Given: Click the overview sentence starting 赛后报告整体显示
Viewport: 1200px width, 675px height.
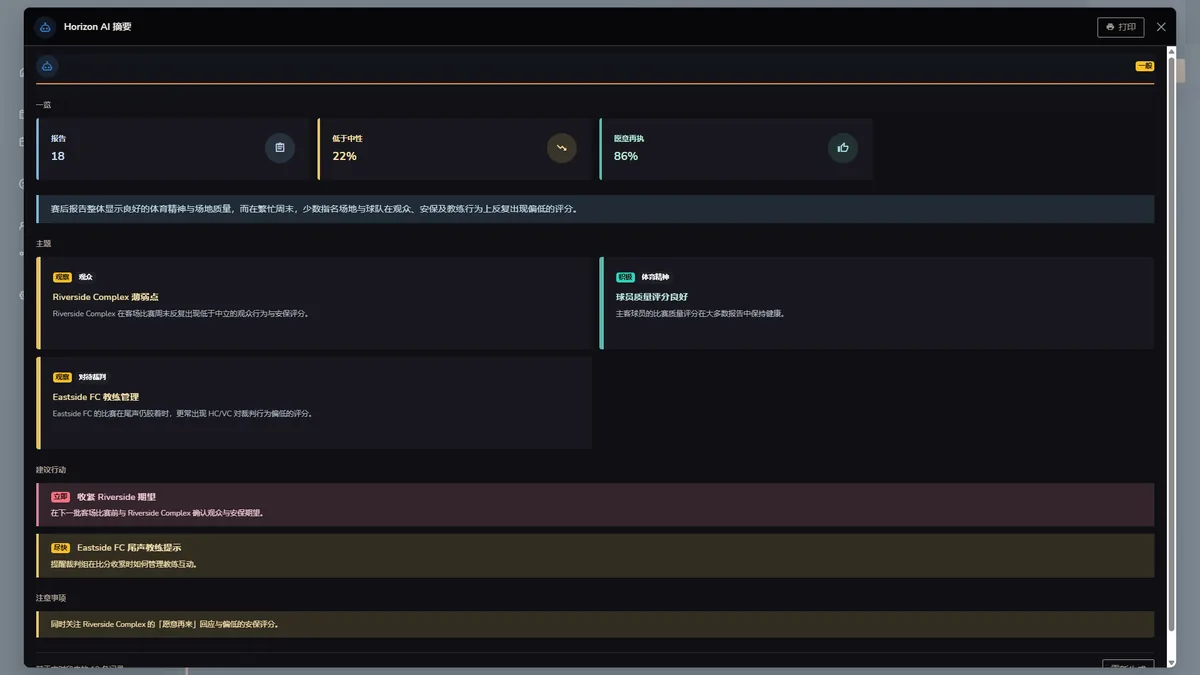Looking at the screenshot, I should click(314, 209).
